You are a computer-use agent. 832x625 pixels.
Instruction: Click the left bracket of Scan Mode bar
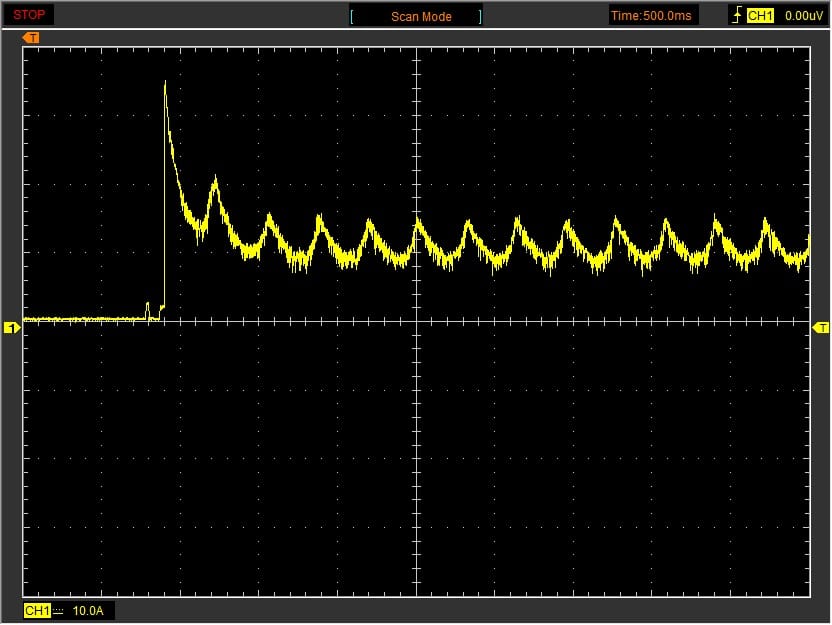coord(351,16)
